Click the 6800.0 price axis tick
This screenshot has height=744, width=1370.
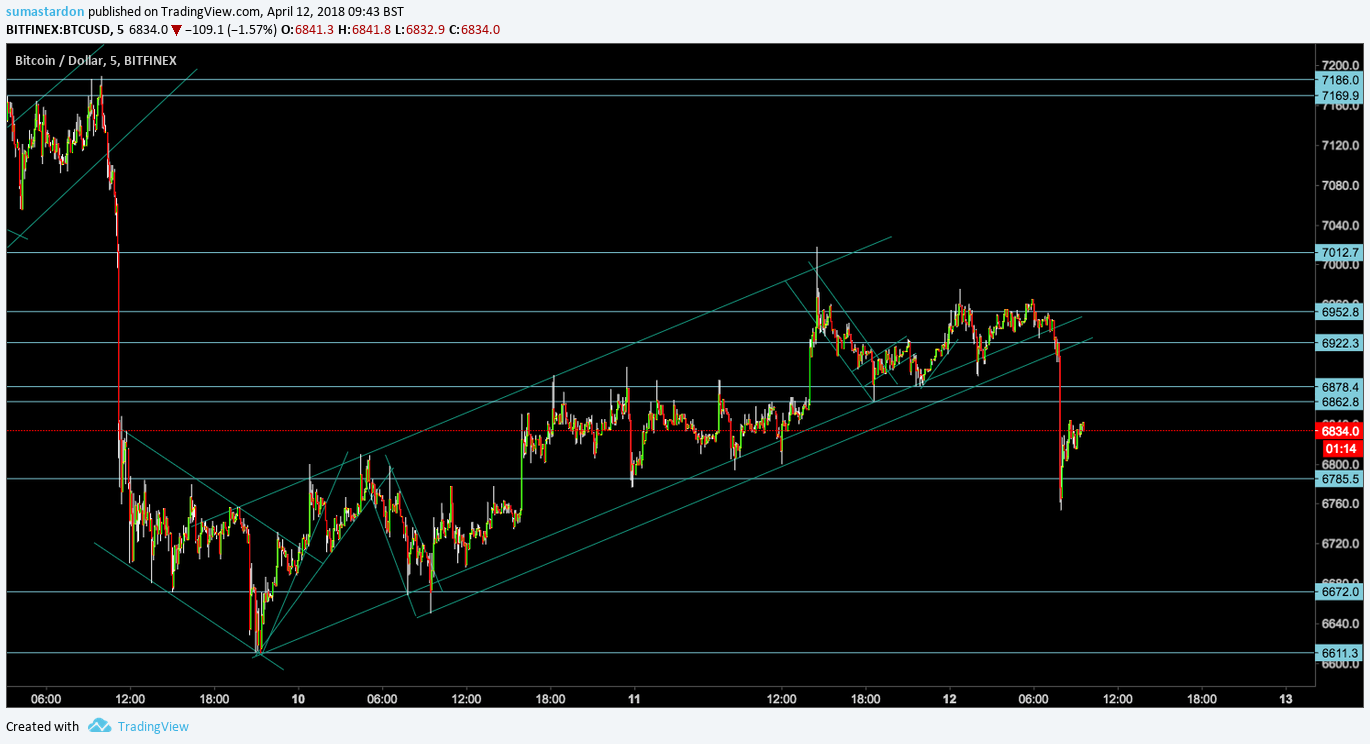[x=1340, y=464]
